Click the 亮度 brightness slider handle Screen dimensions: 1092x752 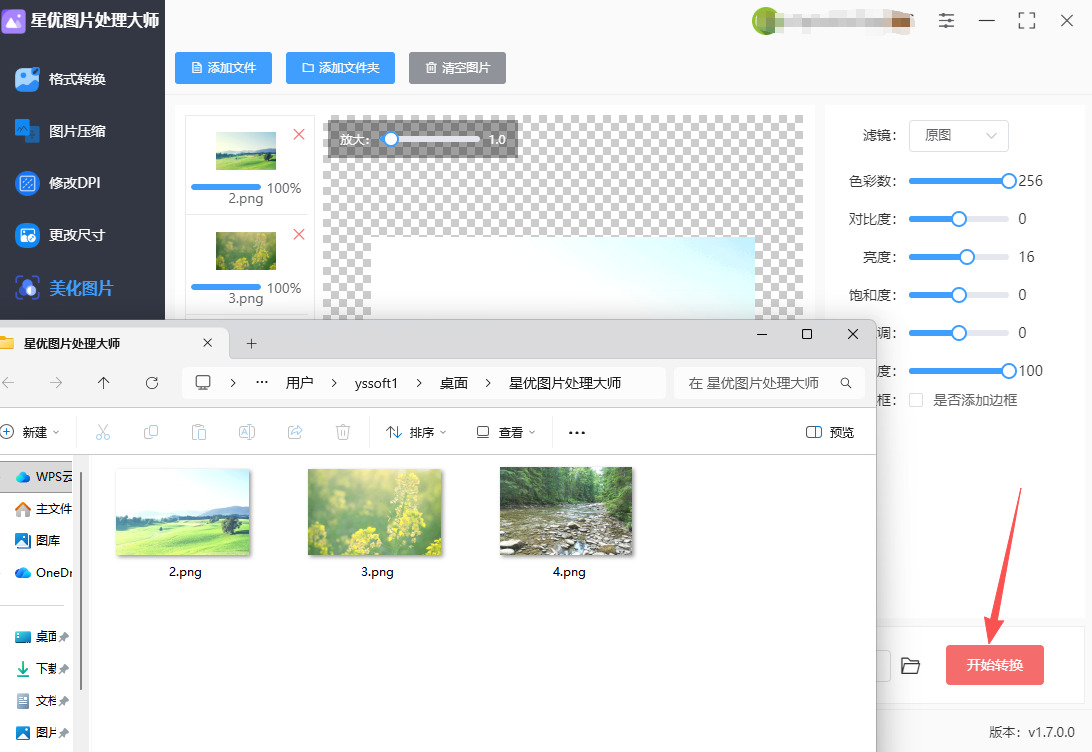(x=967, y=257)
